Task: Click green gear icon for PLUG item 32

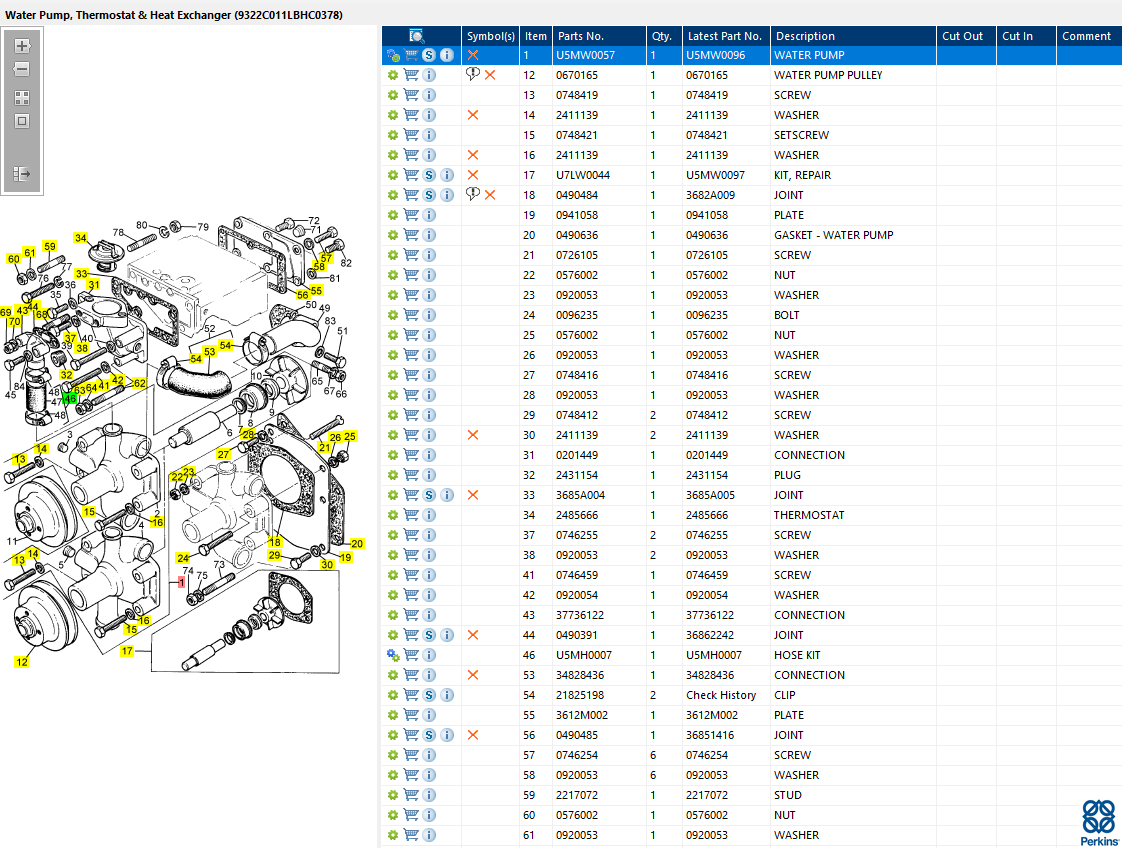Action: [393, 475]
